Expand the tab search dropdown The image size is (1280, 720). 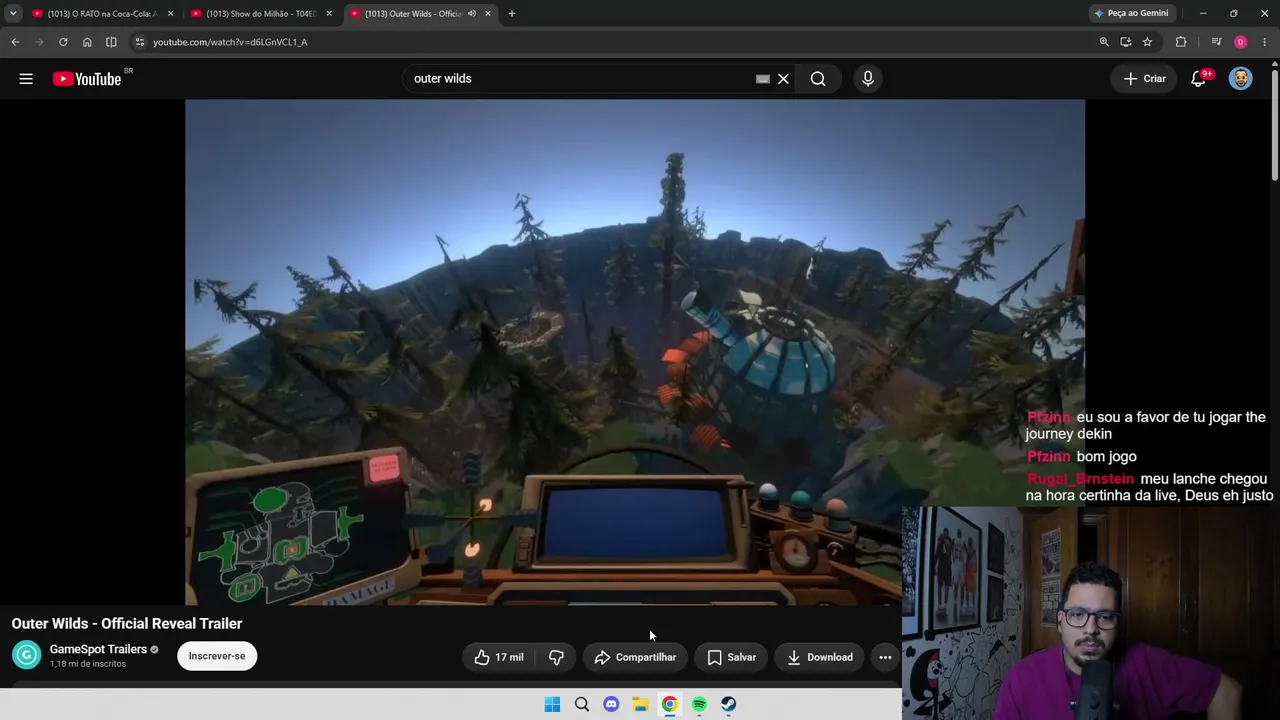tap(13, 14)
